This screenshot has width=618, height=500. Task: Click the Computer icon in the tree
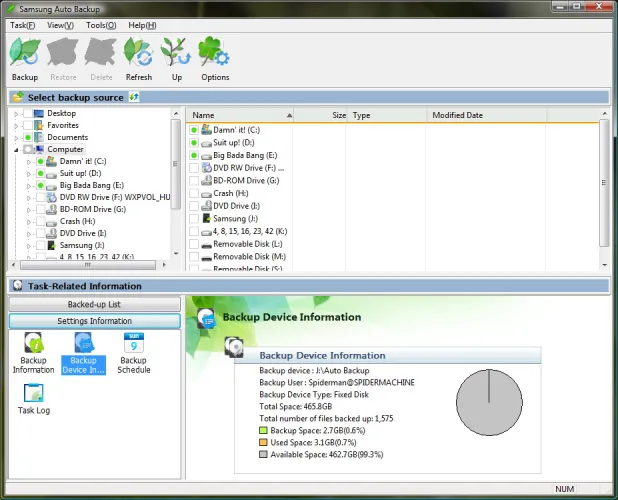39,149
